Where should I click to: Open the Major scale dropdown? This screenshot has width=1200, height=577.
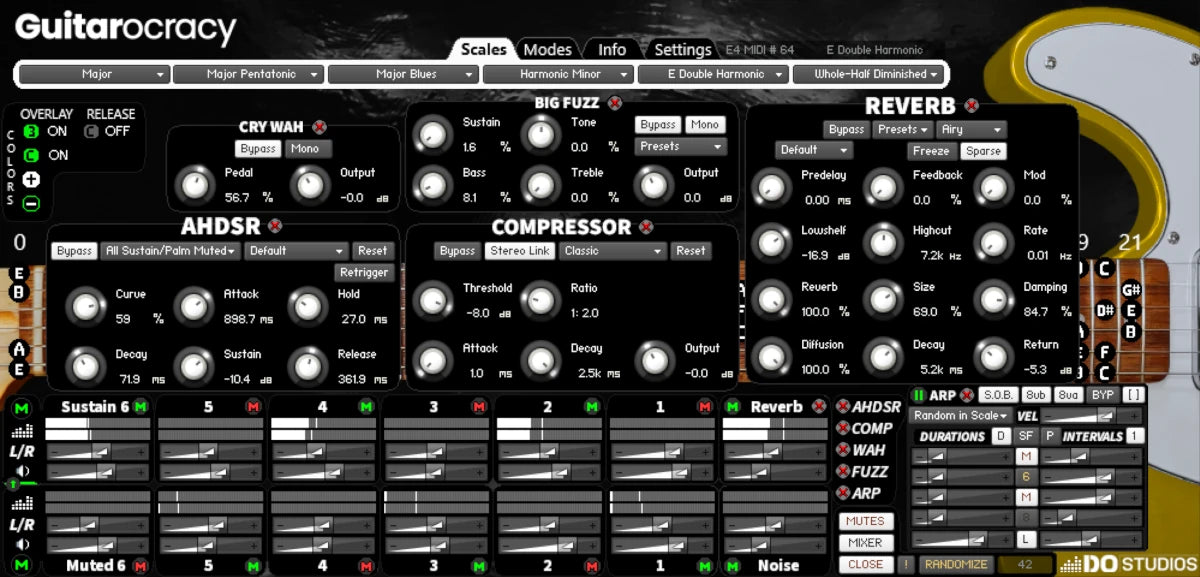click(95, 74)
